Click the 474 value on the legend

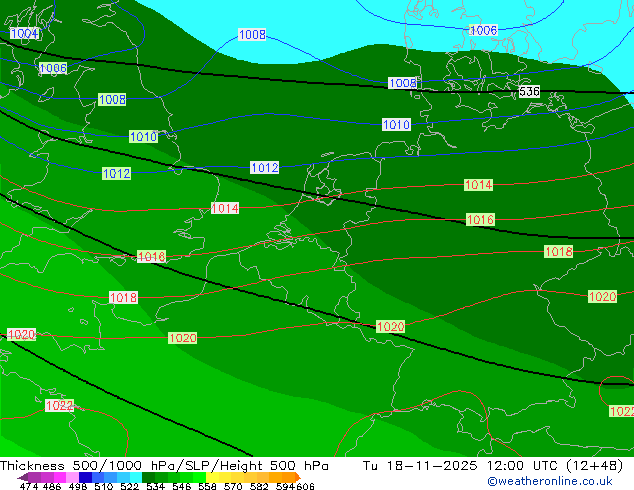pyautogui.click(x=29, y=486)
